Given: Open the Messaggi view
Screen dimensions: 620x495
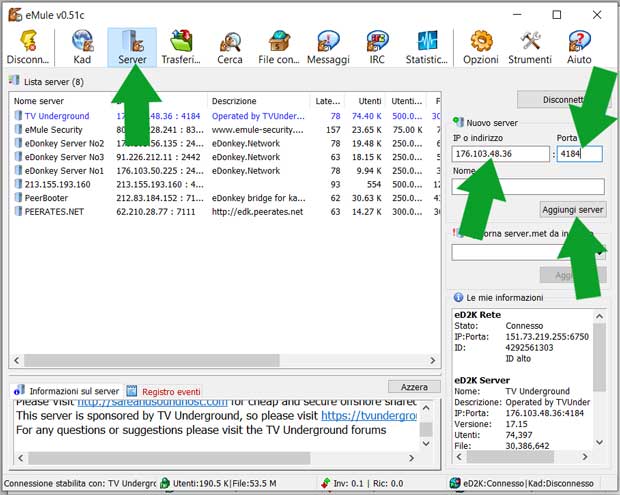Looking at the screenshot, I should pos(328,47).
